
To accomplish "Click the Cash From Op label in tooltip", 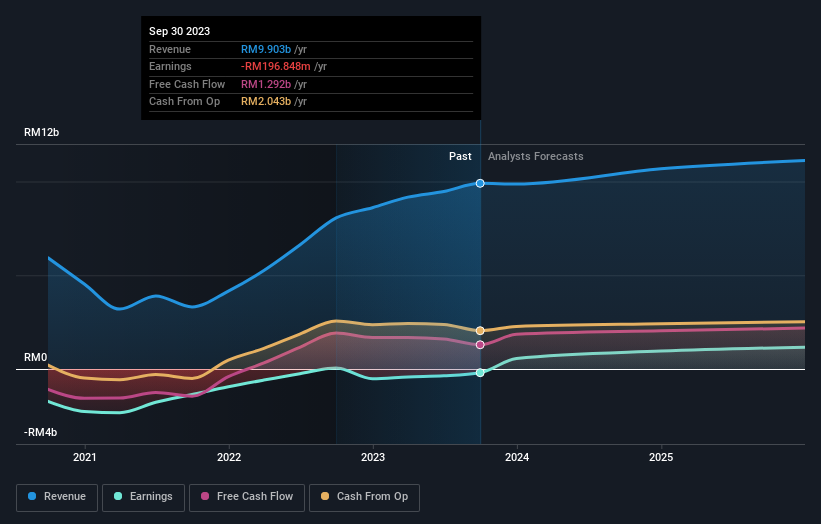I will pos(184,102).
